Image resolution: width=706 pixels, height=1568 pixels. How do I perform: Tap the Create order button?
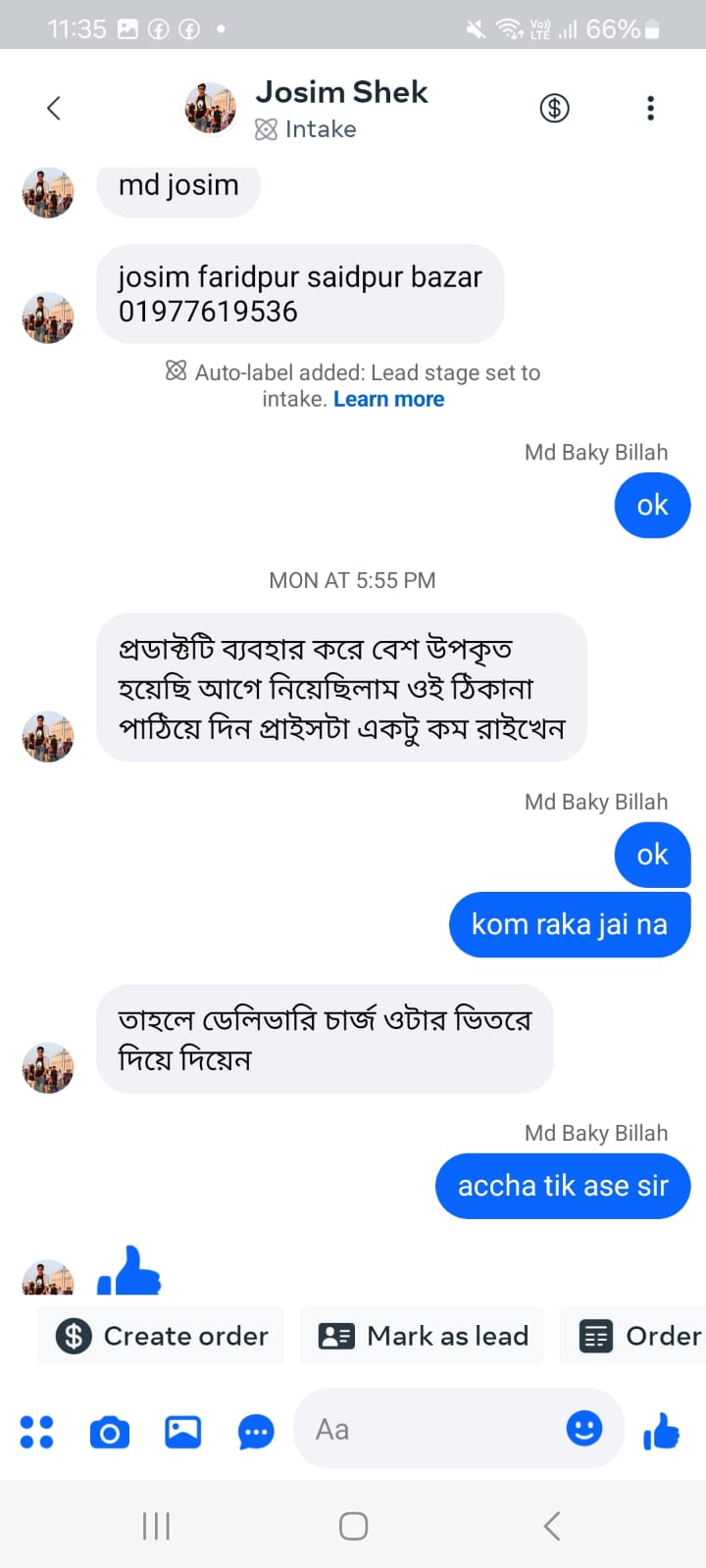[x=162, y=1336]
